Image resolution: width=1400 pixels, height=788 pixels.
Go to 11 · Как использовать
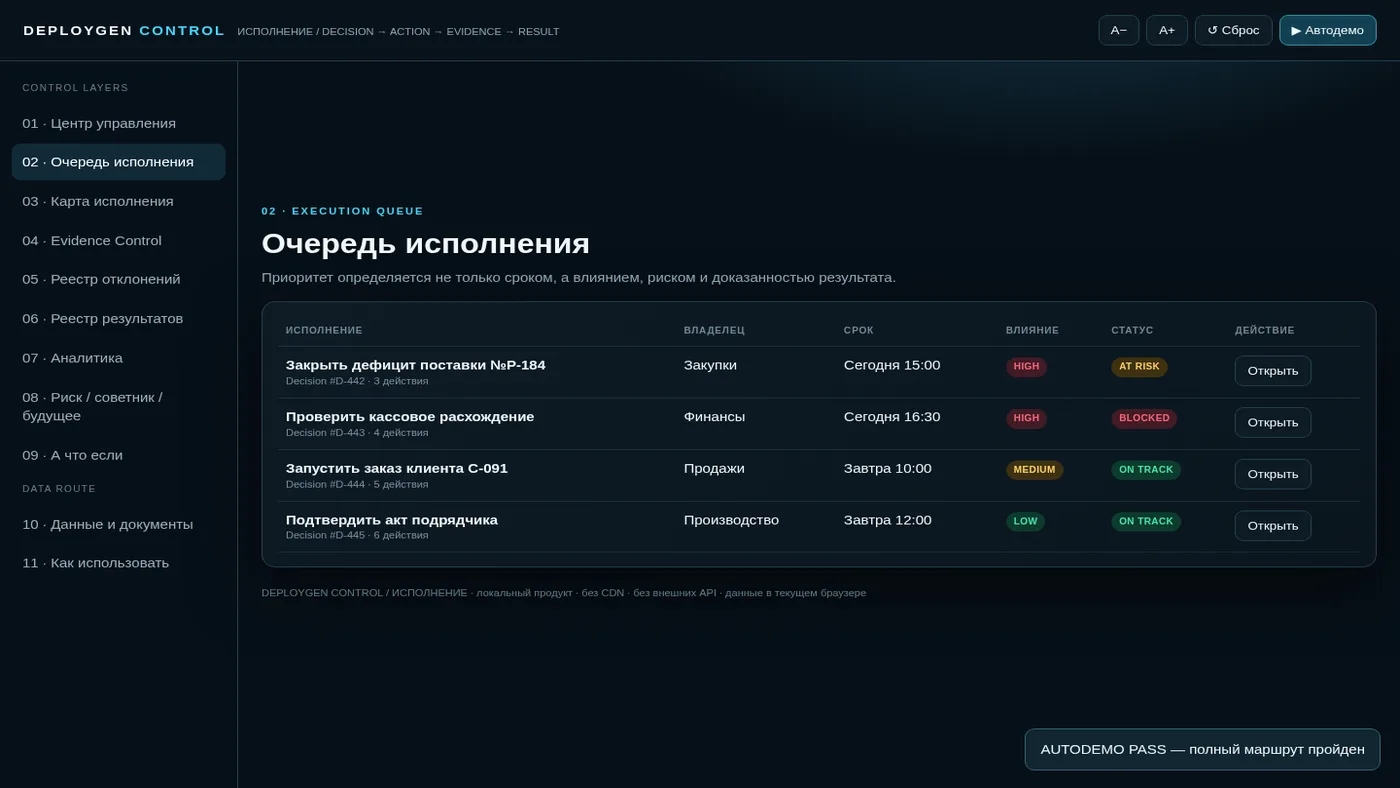(118, 563)
